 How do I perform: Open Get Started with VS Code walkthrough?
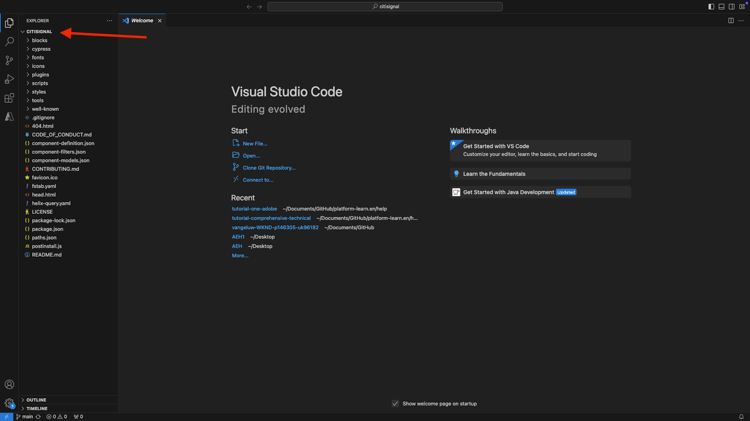(540, 150)
